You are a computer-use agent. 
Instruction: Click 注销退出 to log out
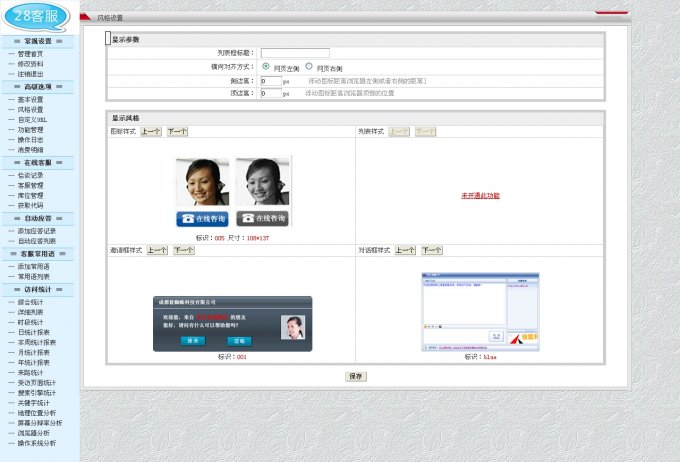(x=30, y=74)
